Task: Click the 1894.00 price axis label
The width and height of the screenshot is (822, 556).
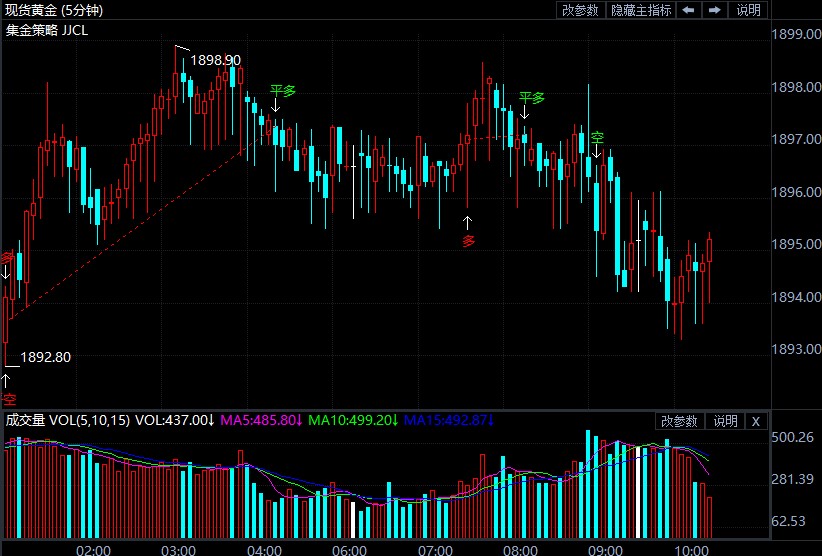Action: [x=796, y=297]
